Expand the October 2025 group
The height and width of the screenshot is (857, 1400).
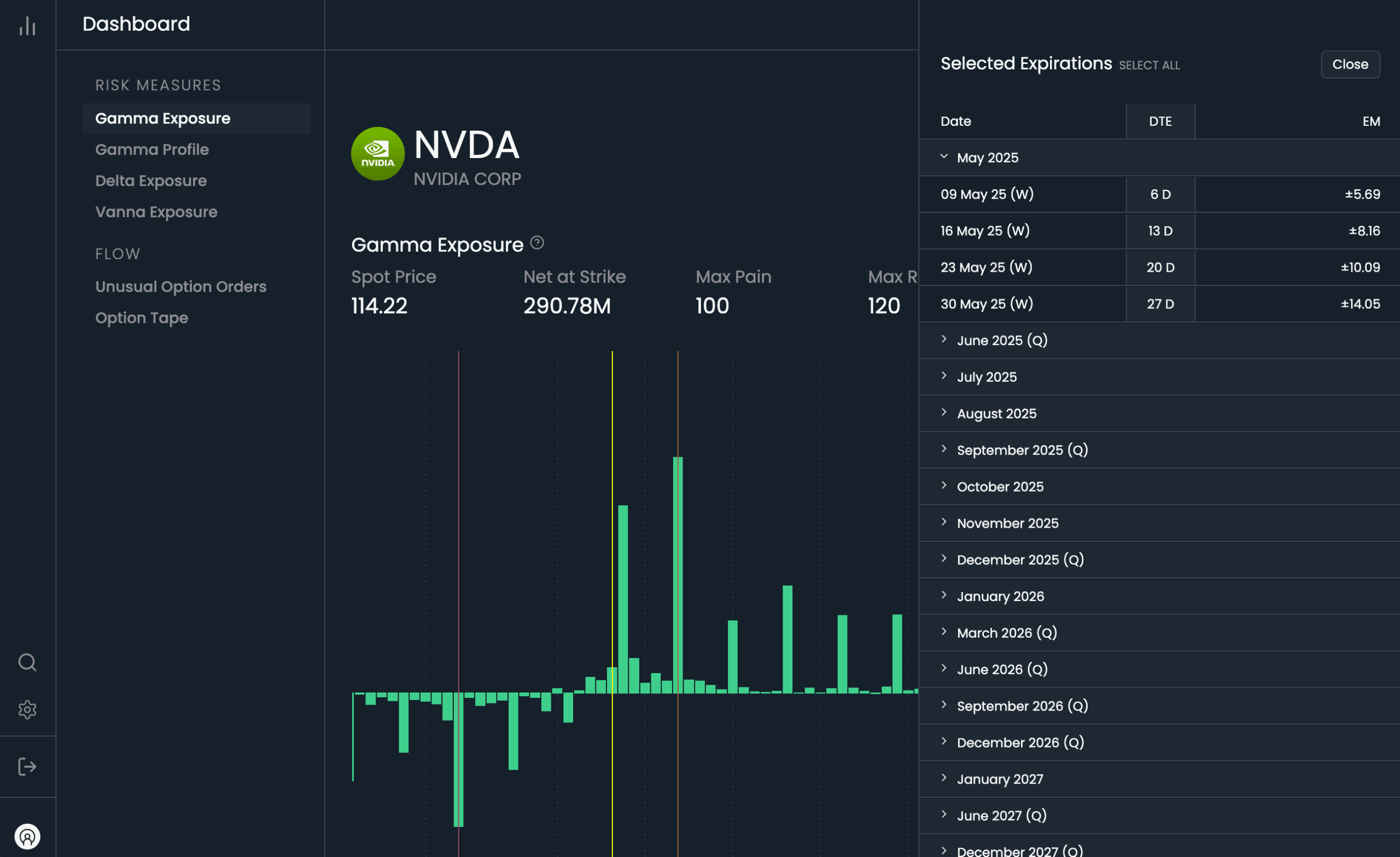point(1159,486)
